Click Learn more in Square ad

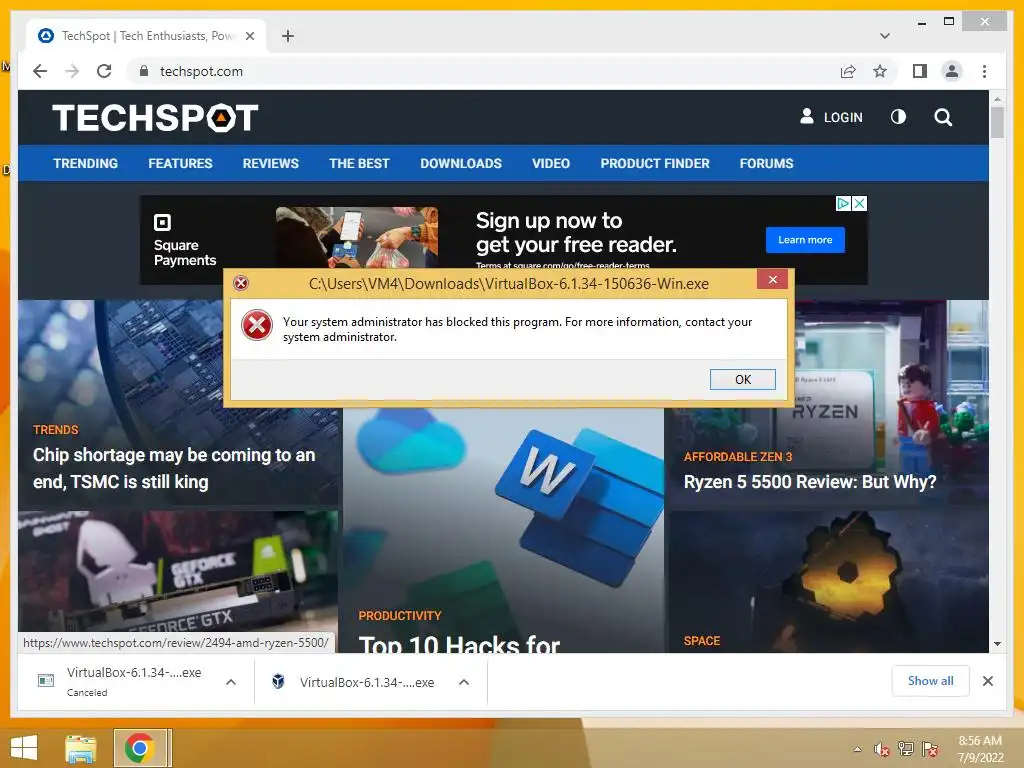pos(805,240)
